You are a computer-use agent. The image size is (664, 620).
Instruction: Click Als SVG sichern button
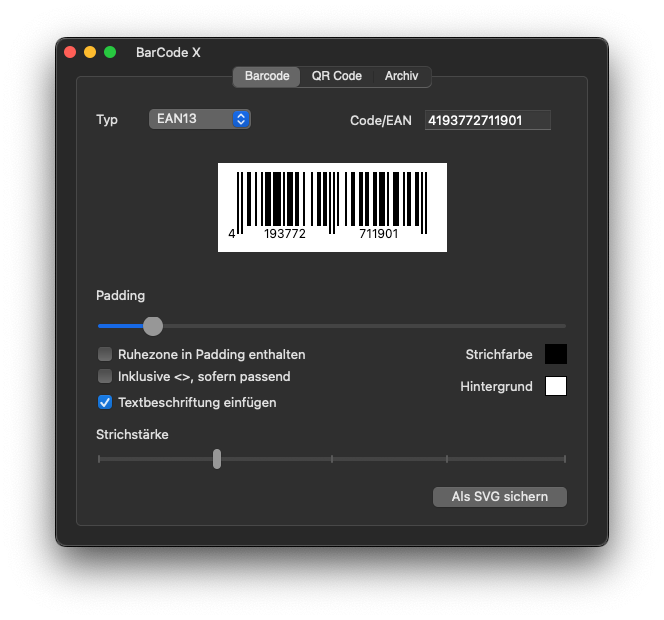(500, 497)
